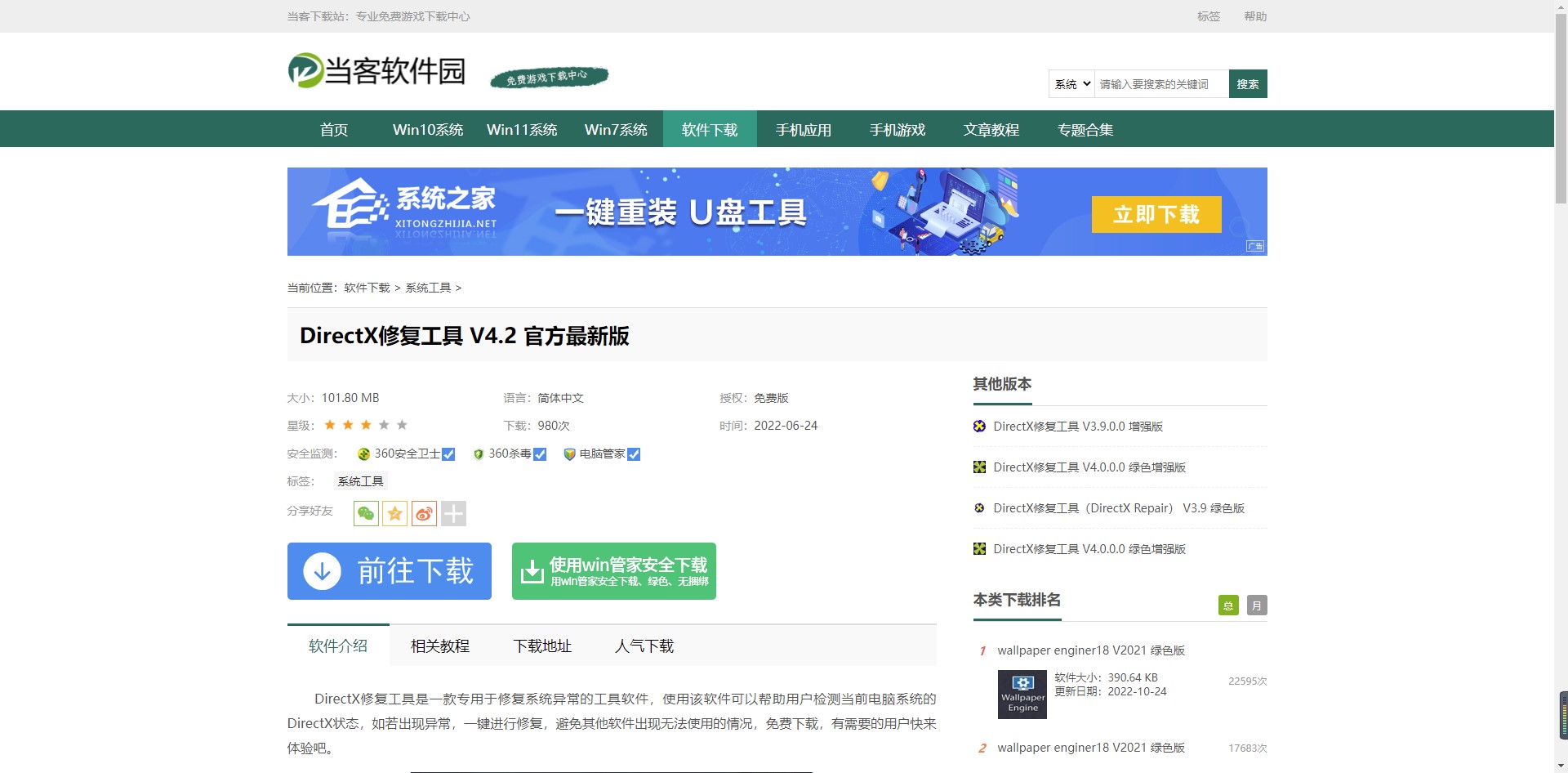Show total ranking with the 总 icon

[1228, 605]
